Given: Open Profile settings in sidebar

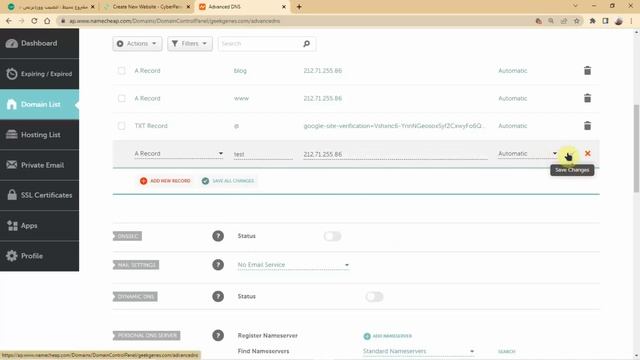Looking at the screenshot, I should 39,256.
